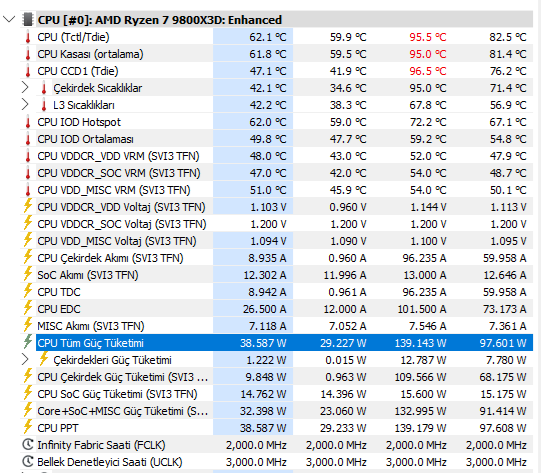This screenshot has width=541, height=473.
Task: Click lightning icon beside MISC Akımı
Action: click(28, 325)
